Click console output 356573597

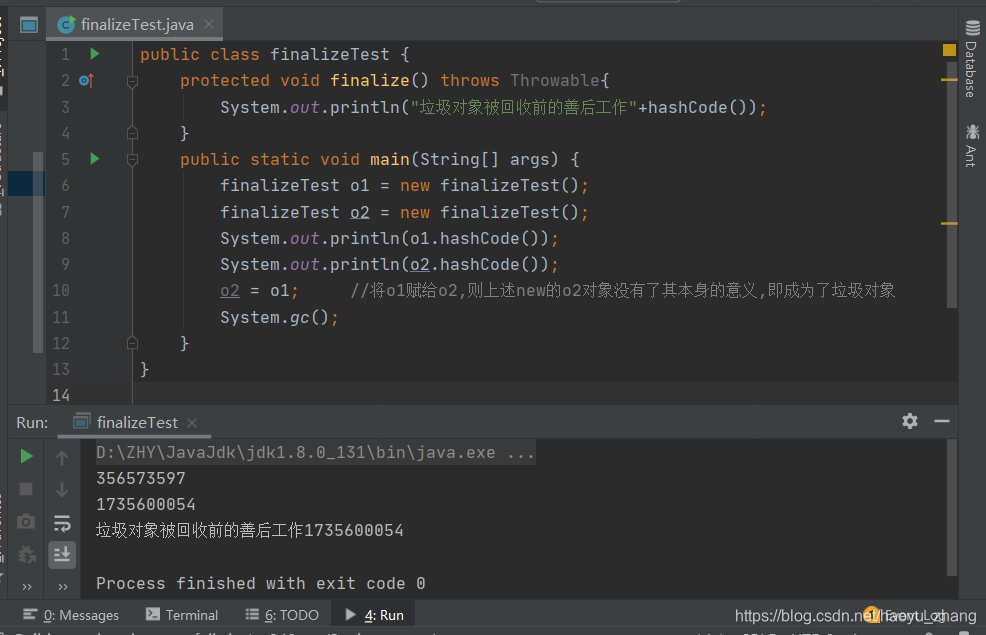[x=141, y=478]
